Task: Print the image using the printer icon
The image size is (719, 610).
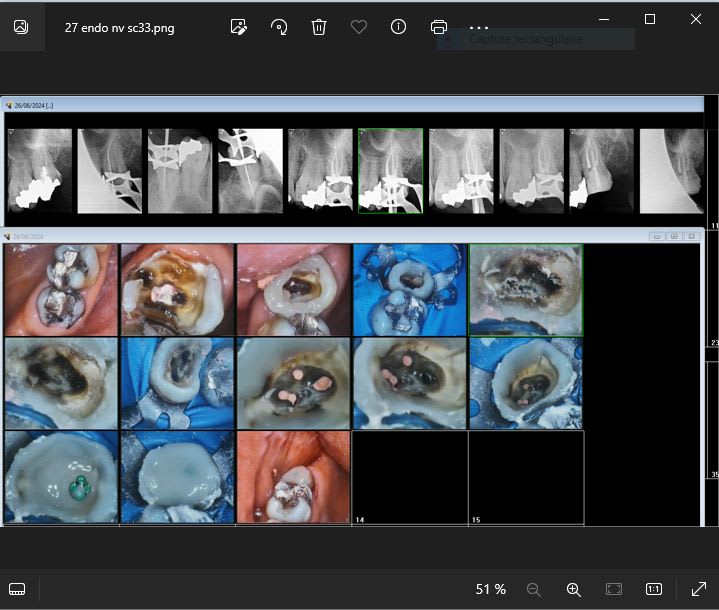Action: click(438, 27)
